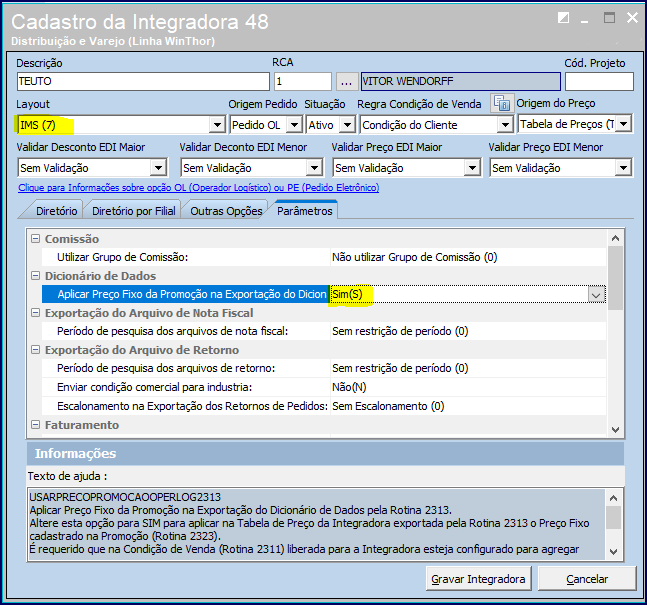Open the Origem do Preço dropdown
Screen dimensions: 647x605
pos(623,124)
